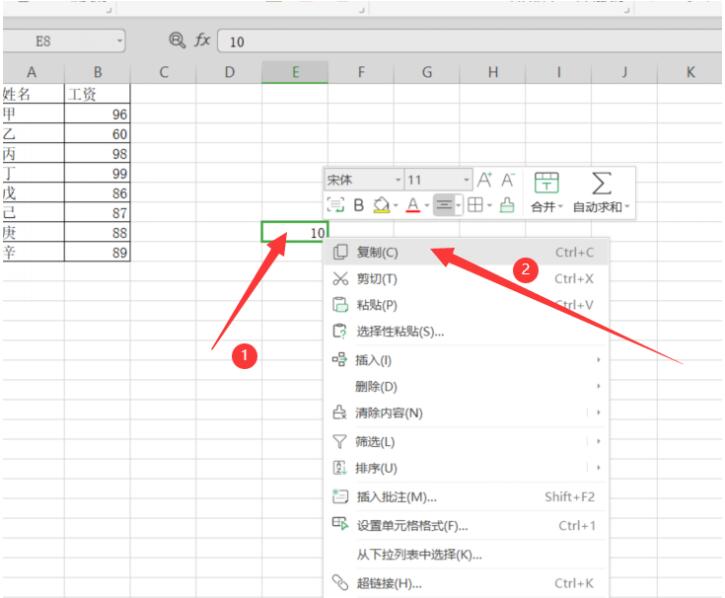Click center alignment icon in mini toolbar

444,204
